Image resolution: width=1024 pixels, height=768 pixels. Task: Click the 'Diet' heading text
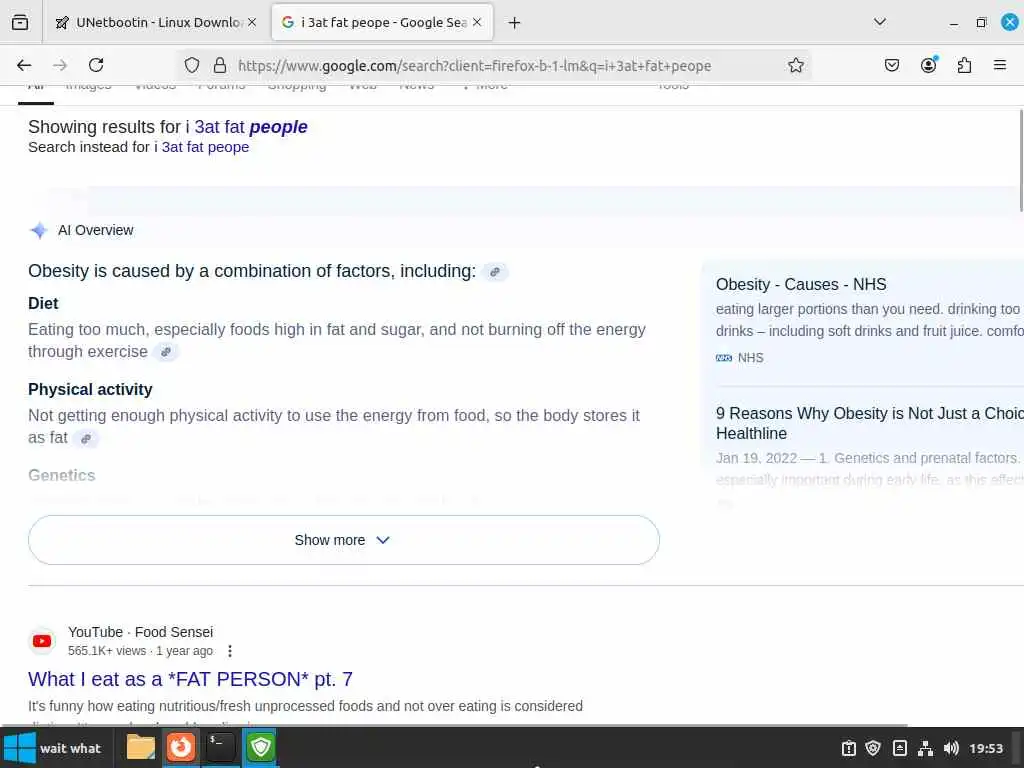[43, 304]
